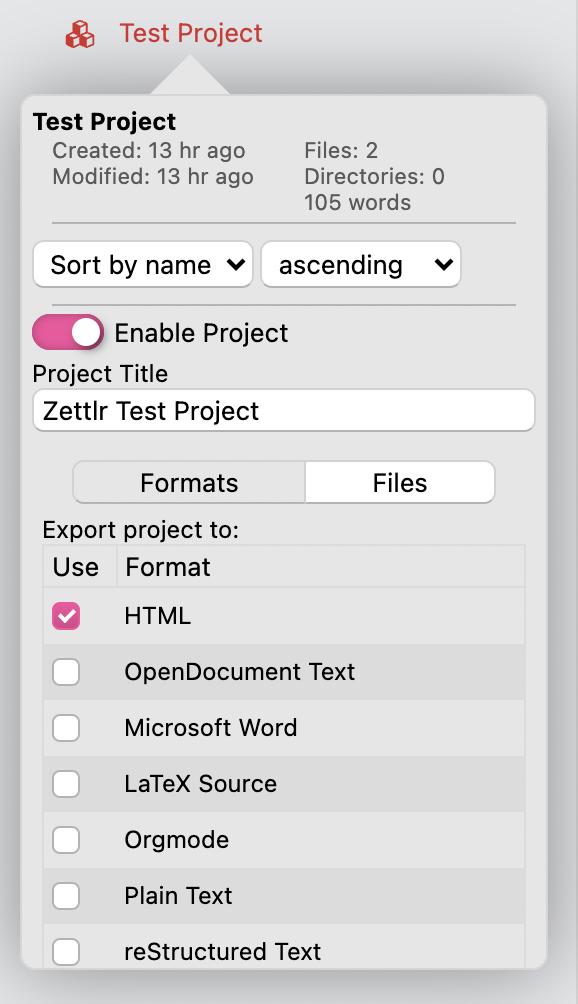Uncheck the HTML export format
Image resolution: width=578 pixels, height=1004 pixels.
65,616
